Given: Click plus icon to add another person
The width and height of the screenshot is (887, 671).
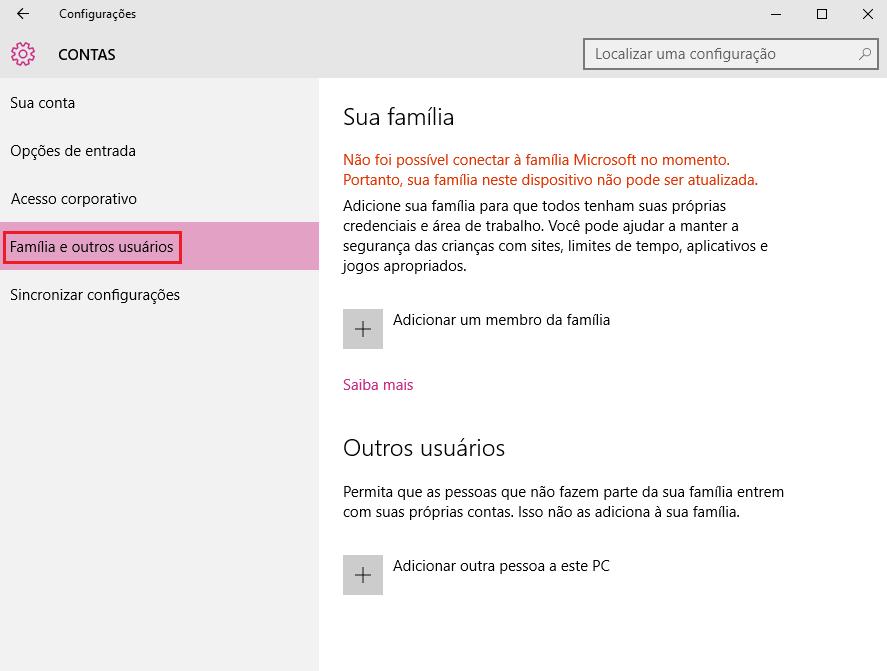Looking at the screenshot, I should click(363, 575).
